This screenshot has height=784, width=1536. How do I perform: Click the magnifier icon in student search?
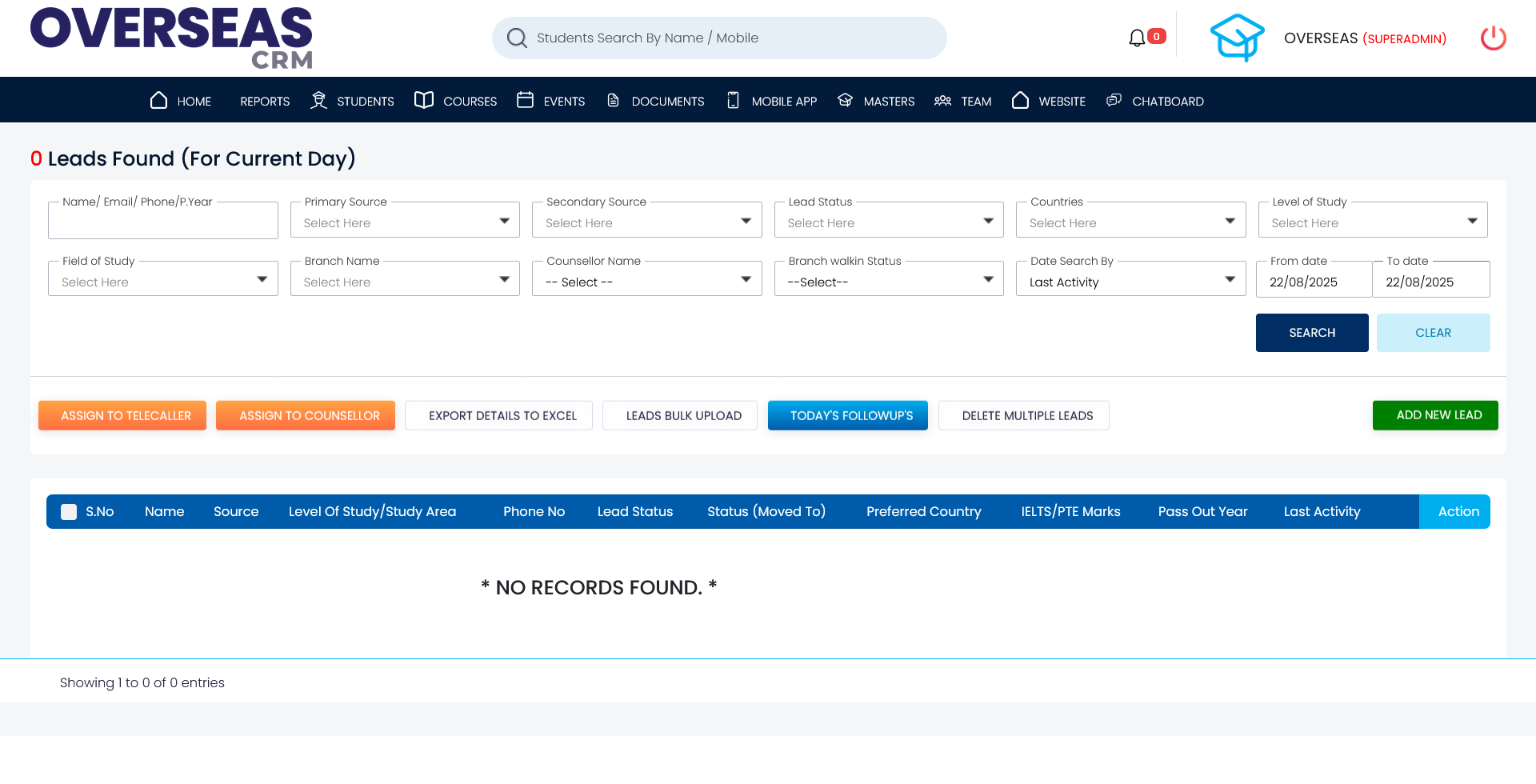pos(517,38)
